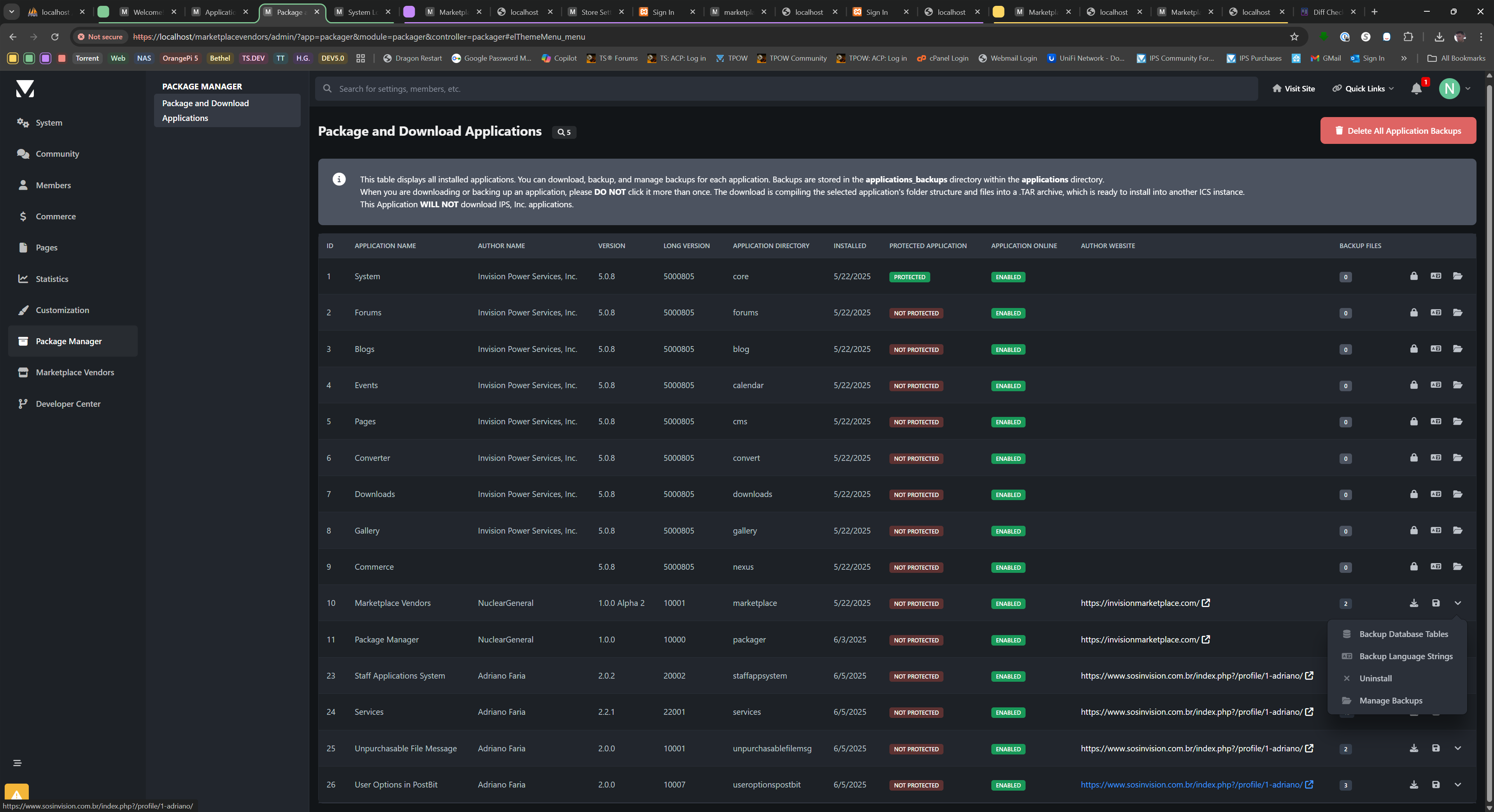The height and width of the screenshot is (812, 1494).
Task: Open the Developer Center sidebar section
Action: tap(72, 403)
